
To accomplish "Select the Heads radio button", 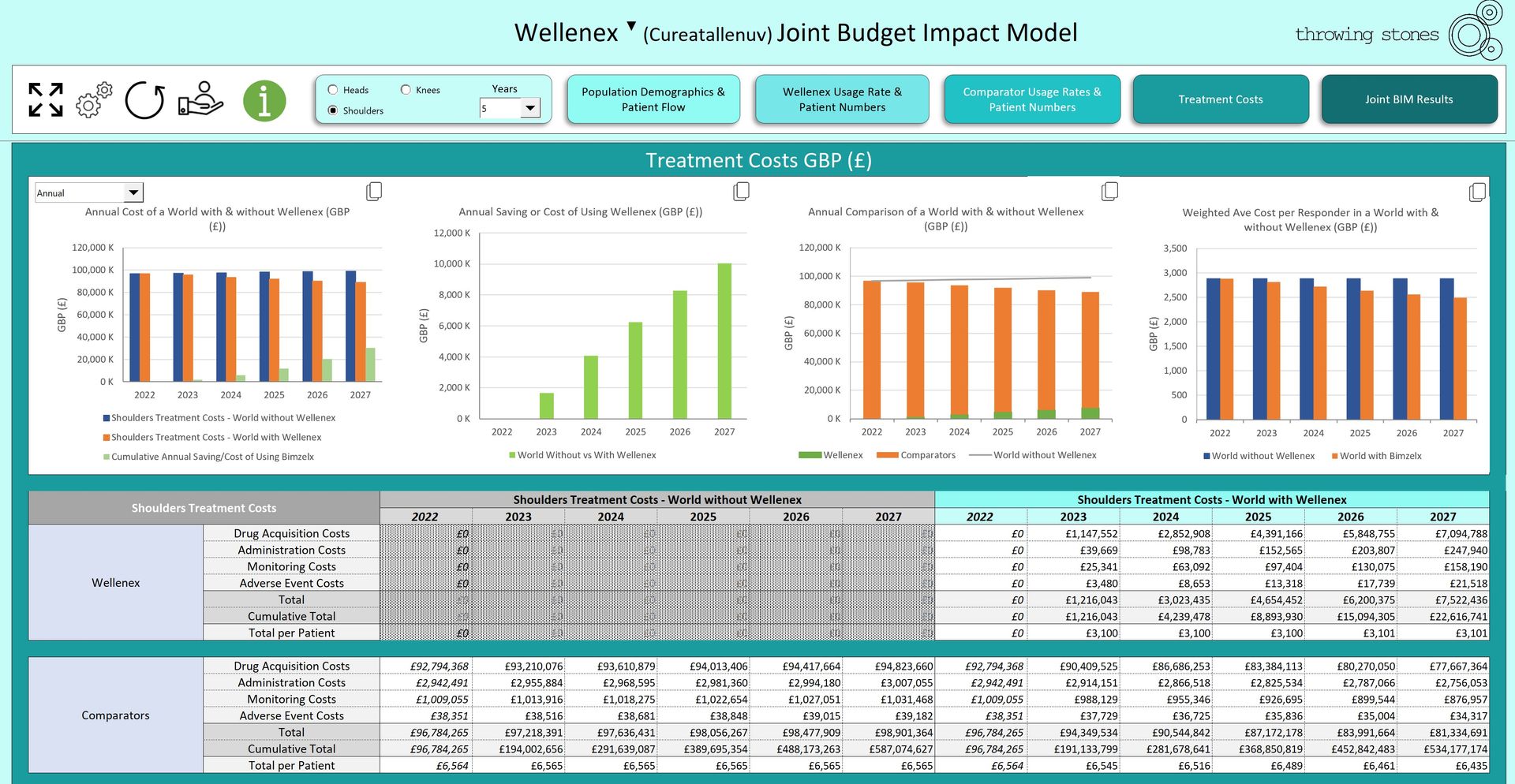I will click(x=333, y=90).
